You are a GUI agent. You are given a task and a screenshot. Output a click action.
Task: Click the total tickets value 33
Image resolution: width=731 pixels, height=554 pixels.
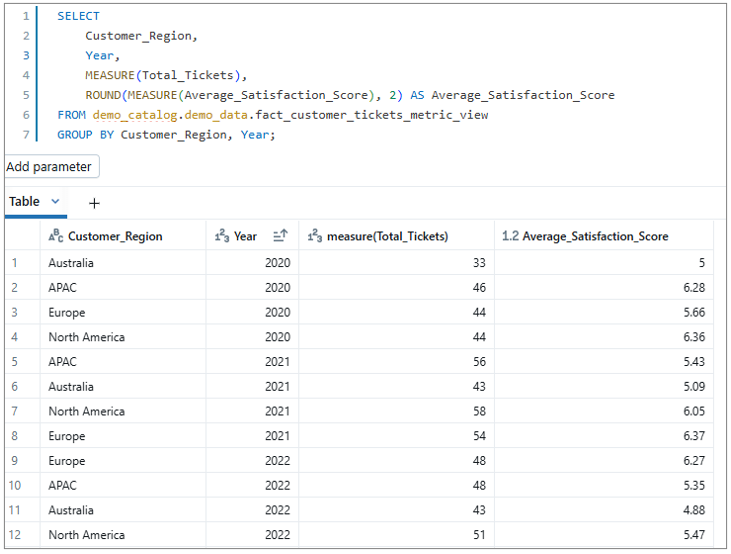pyautogui.click(x=479, y=263)
